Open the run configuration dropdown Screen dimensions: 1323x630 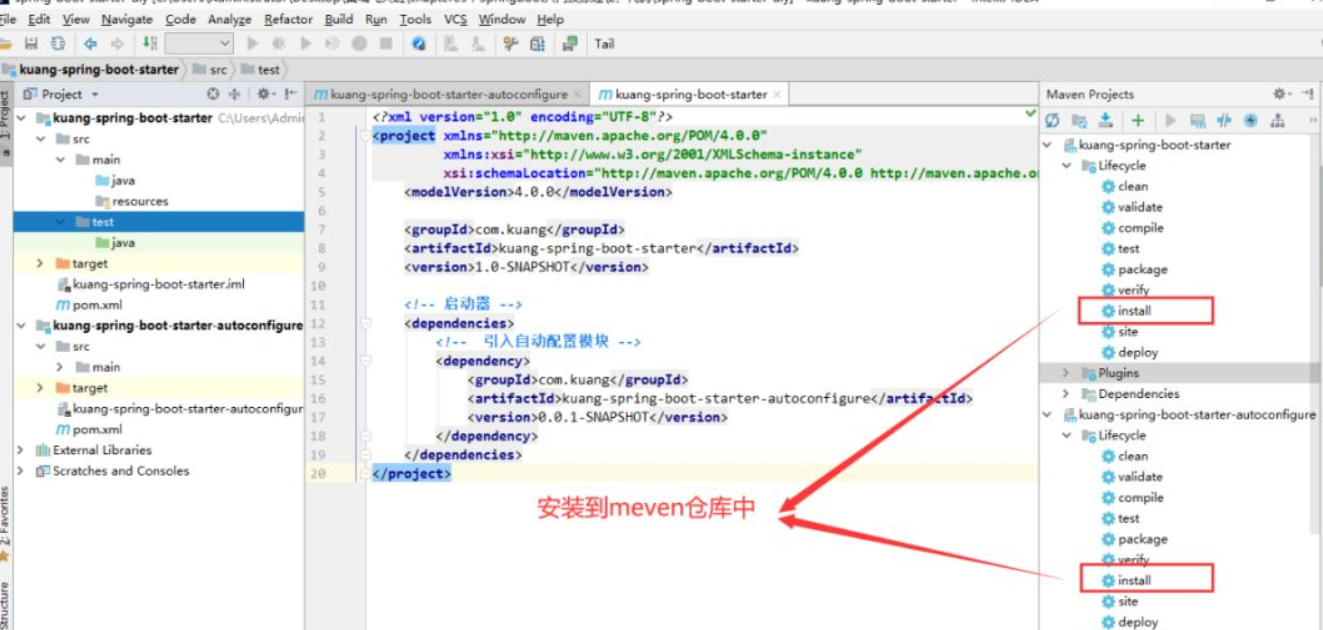coord(199,44)
